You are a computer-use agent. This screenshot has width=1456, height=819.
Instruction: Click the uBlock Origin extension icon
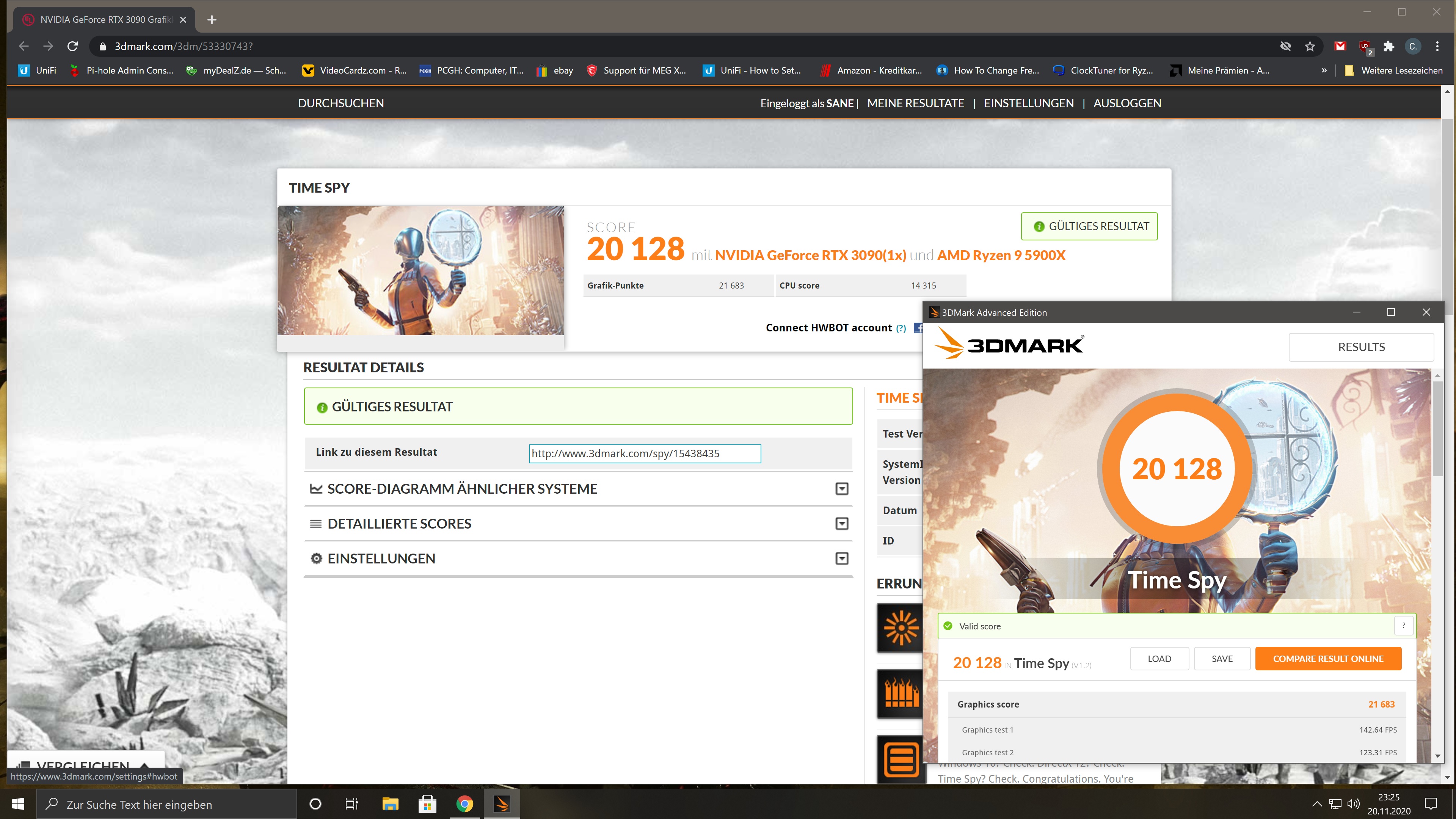(1365, 46)
